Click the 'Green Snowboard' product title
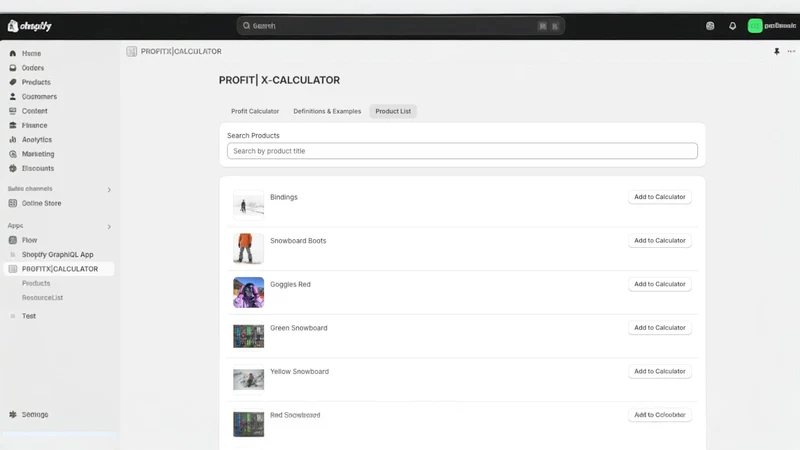800x450 pixels. (298, 328)
